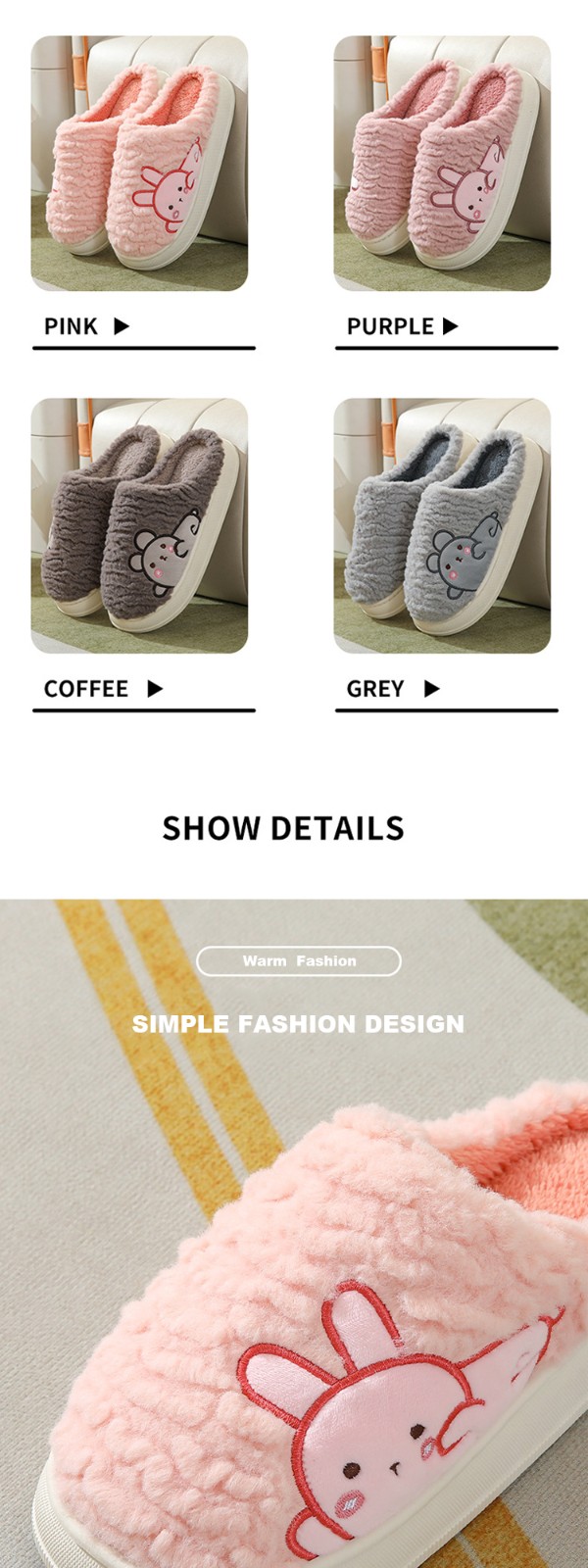Open the grey slippers thumbnail
Screen dimensions: 588x1568
(442, 525)
